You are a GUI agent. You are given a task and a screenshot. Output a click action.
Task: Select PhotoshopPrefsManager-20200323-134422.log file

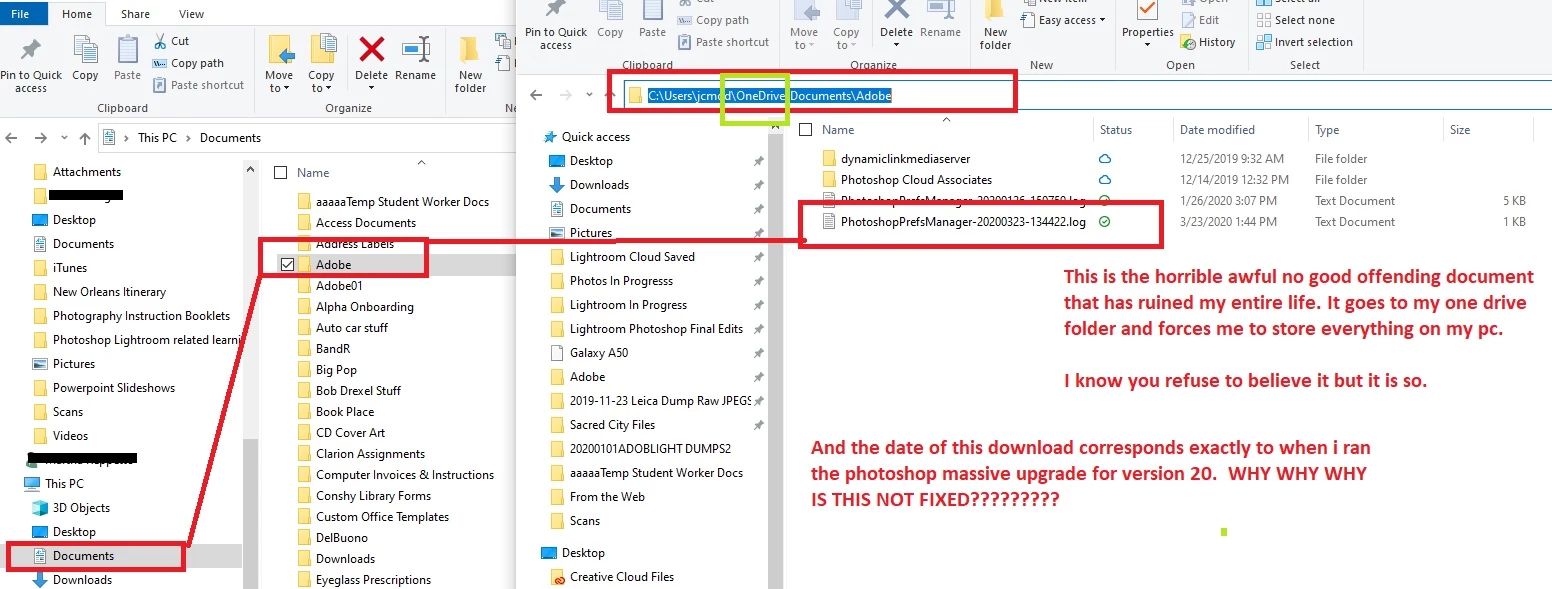963,222
